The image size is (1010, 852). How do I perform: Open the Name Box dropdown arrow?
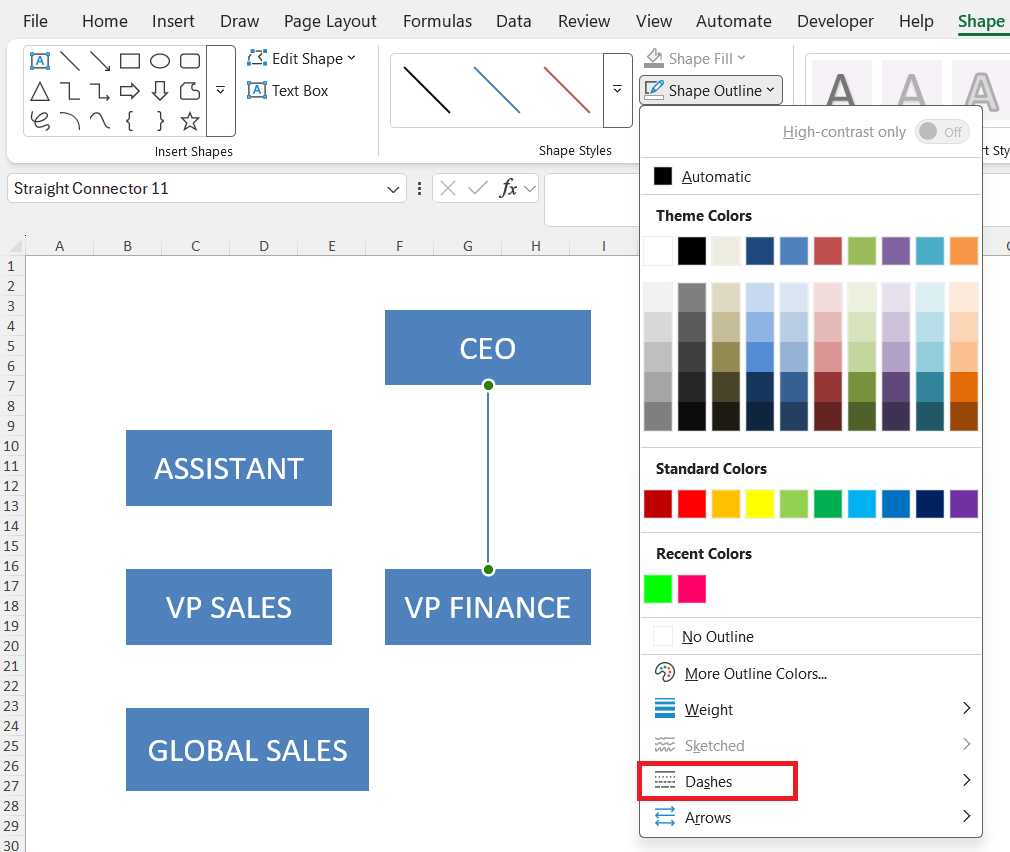point(393,189)
